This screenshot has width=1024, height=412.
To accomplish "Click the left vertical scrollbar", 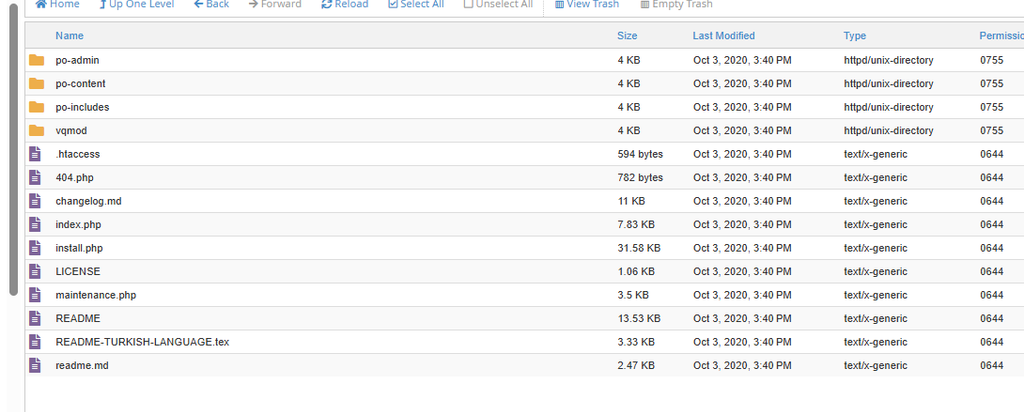I will (13, 150).
